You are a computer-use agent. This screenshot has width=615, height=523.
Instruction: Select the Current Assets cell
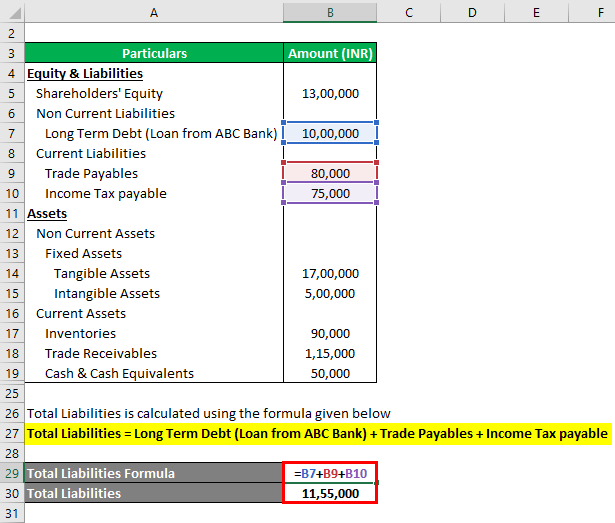(154, 313)
